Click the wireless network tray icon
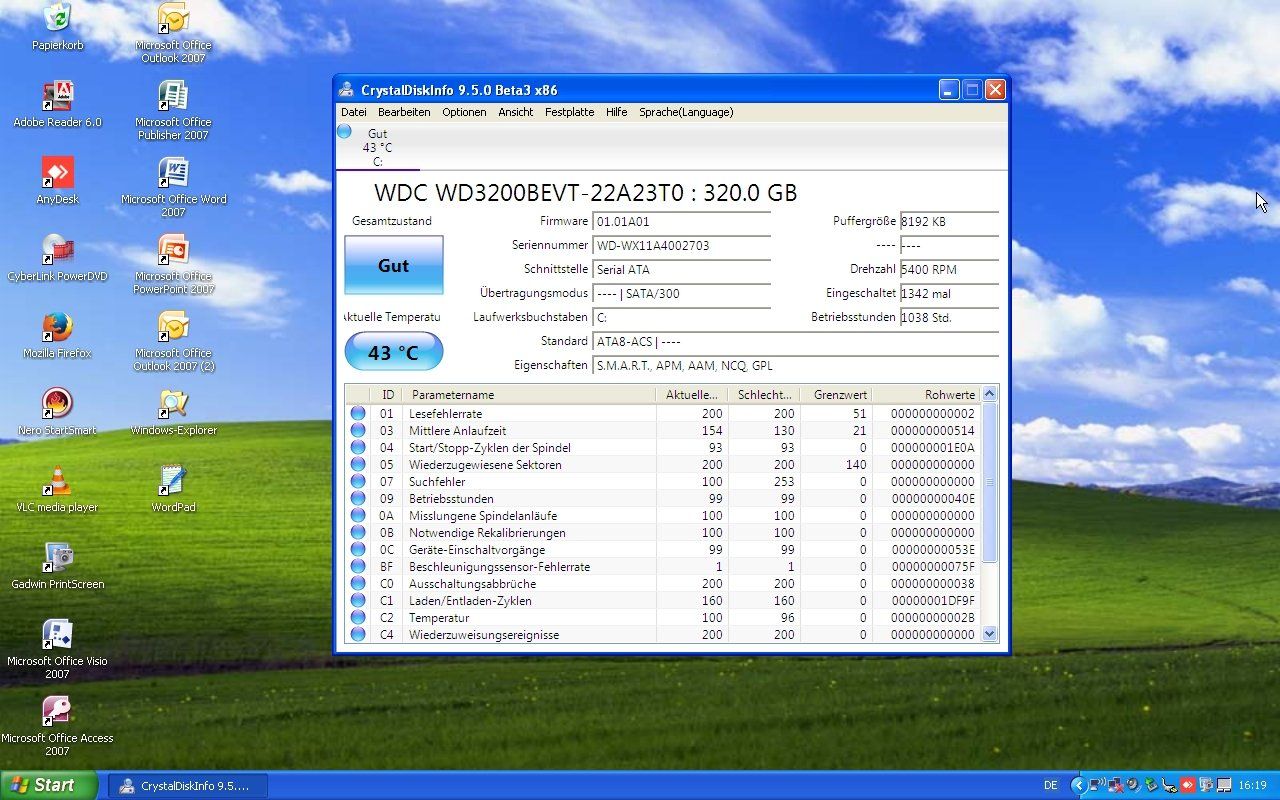The height and width of the screenshot is (800, 1280). 1097,785
